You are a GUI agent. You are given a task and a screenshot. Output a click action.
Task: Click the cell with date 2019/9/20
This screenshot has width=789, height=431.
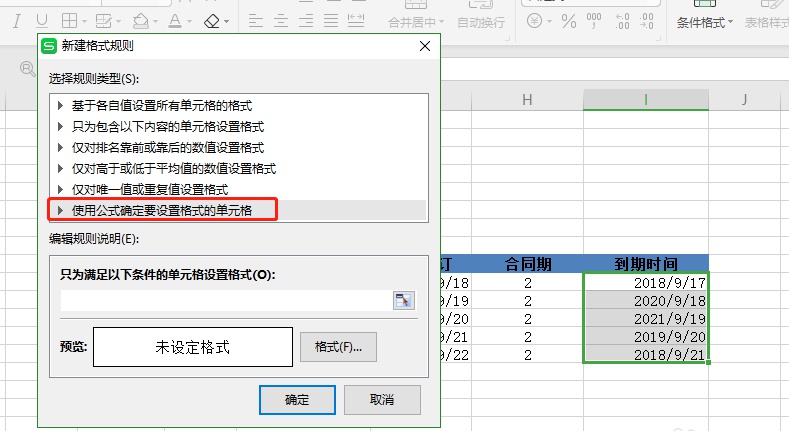646,336
